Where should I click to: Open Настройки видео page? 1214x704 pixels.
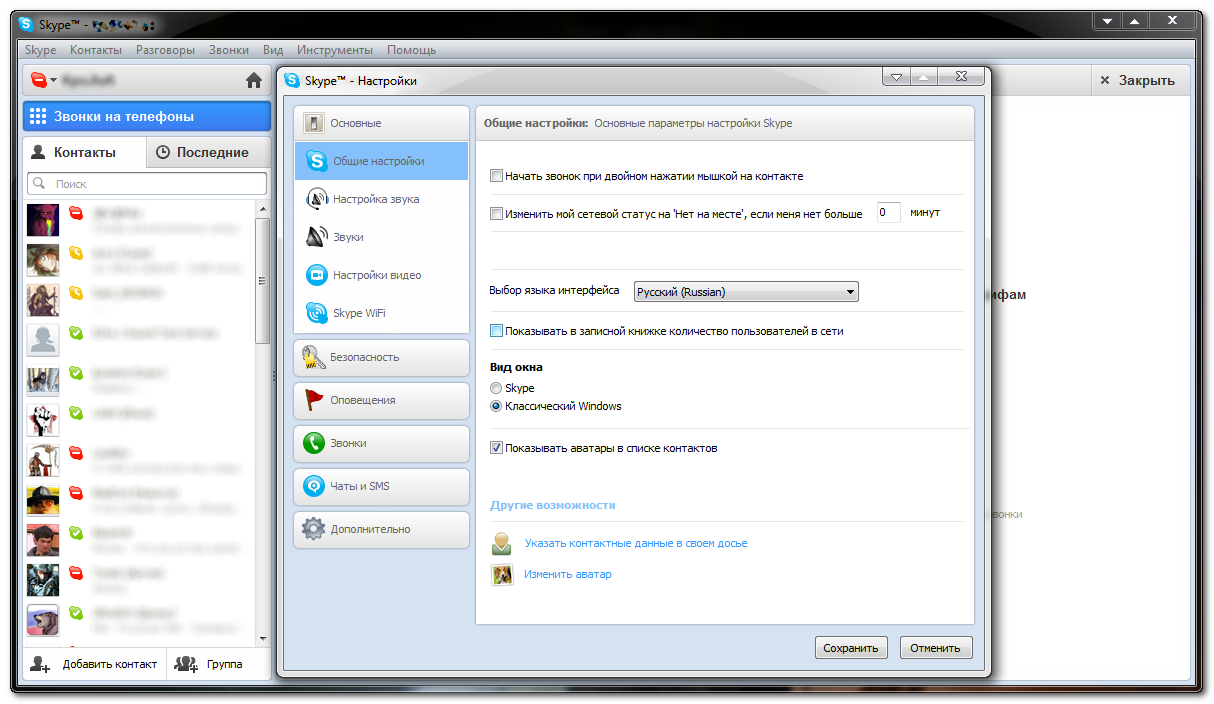pyautogui.click(x=381, y=275)
